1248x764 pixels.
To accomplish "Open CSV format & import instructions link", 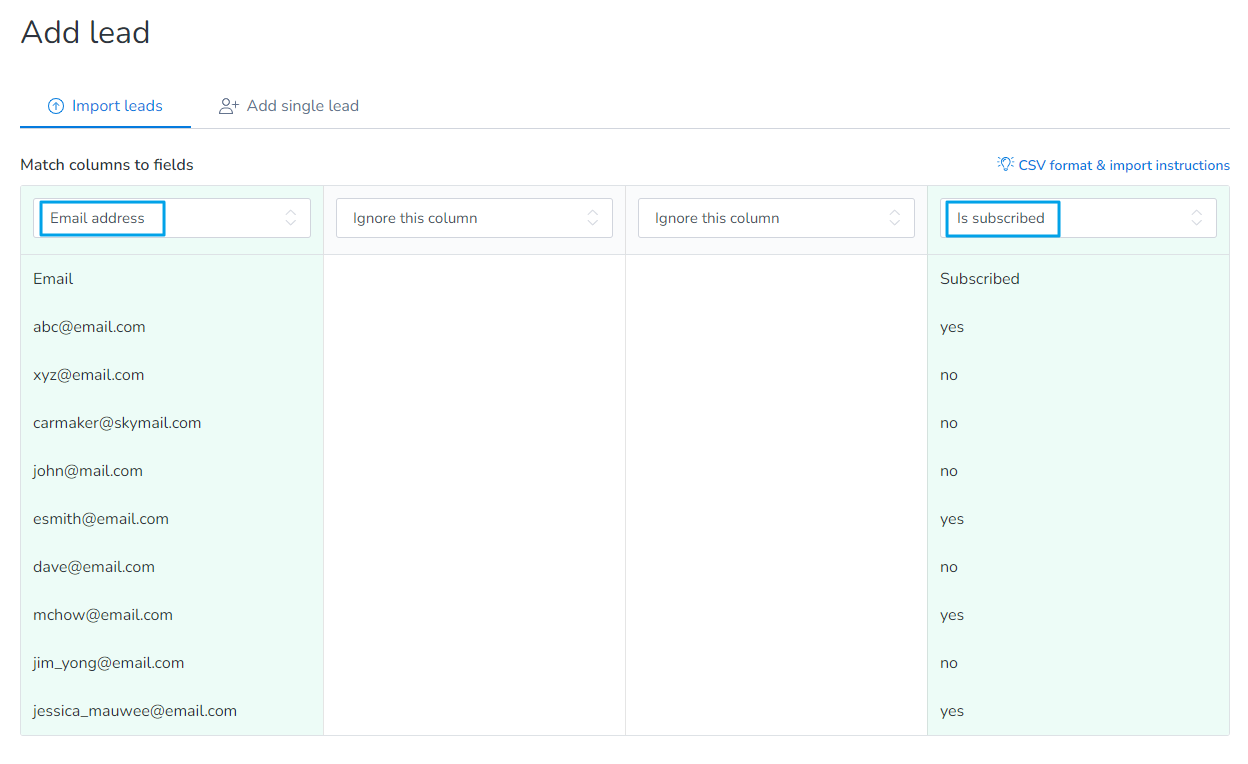I will [1123, 165].
